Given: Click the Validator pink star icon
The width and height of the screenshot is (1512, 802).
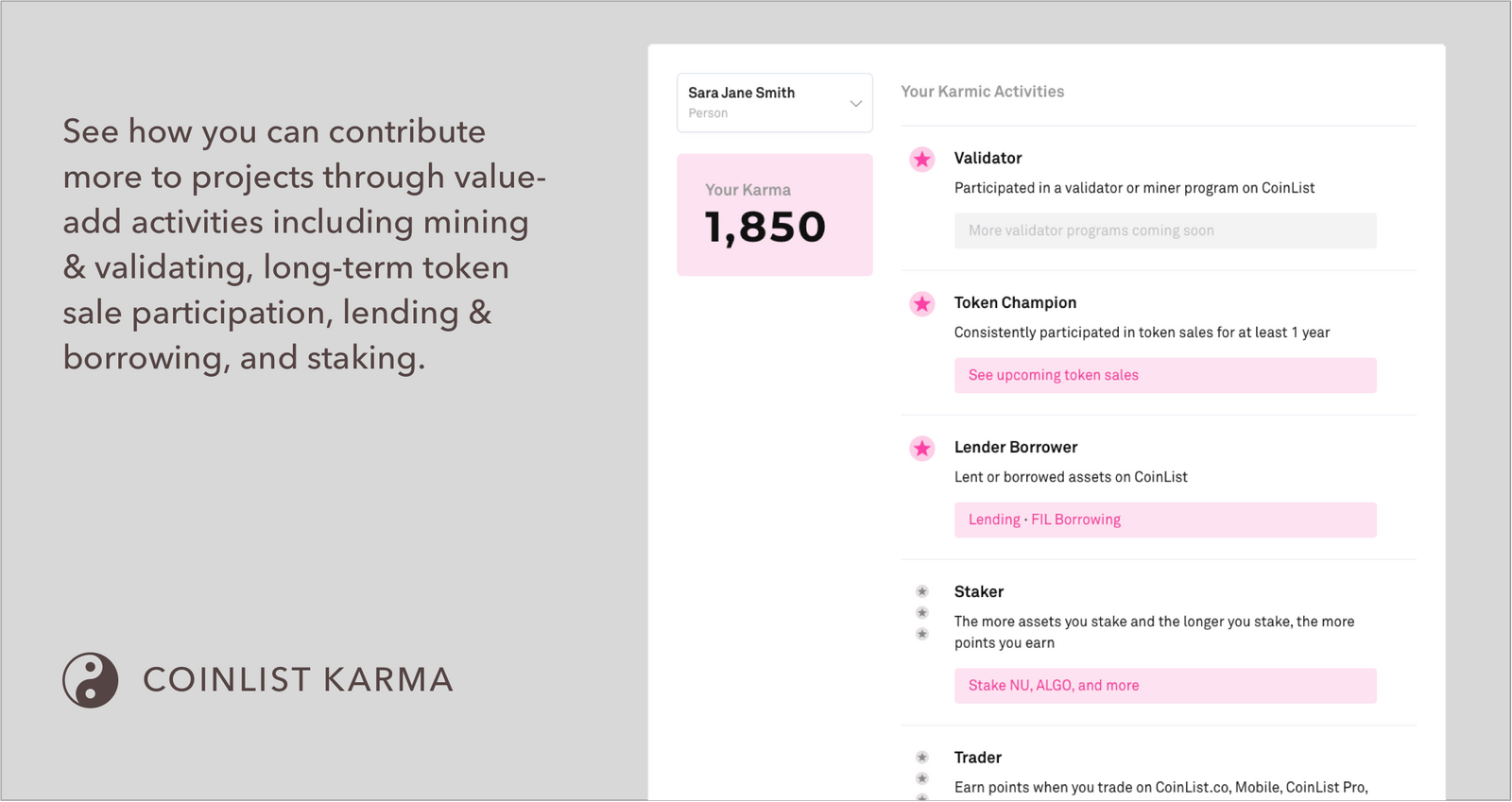Looking at the screenshot, I should click(x=921, y=159).
